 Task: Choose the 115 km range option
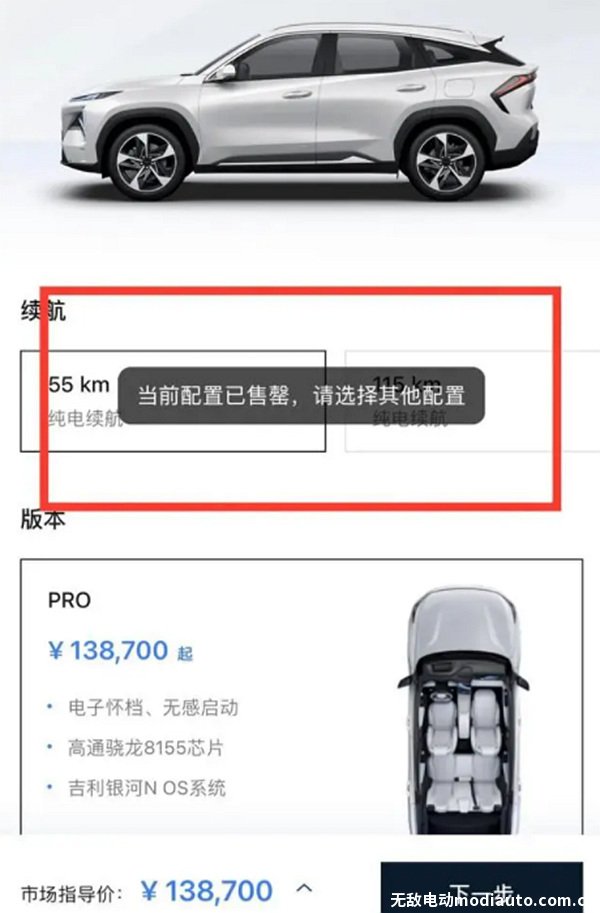(472, 401)
